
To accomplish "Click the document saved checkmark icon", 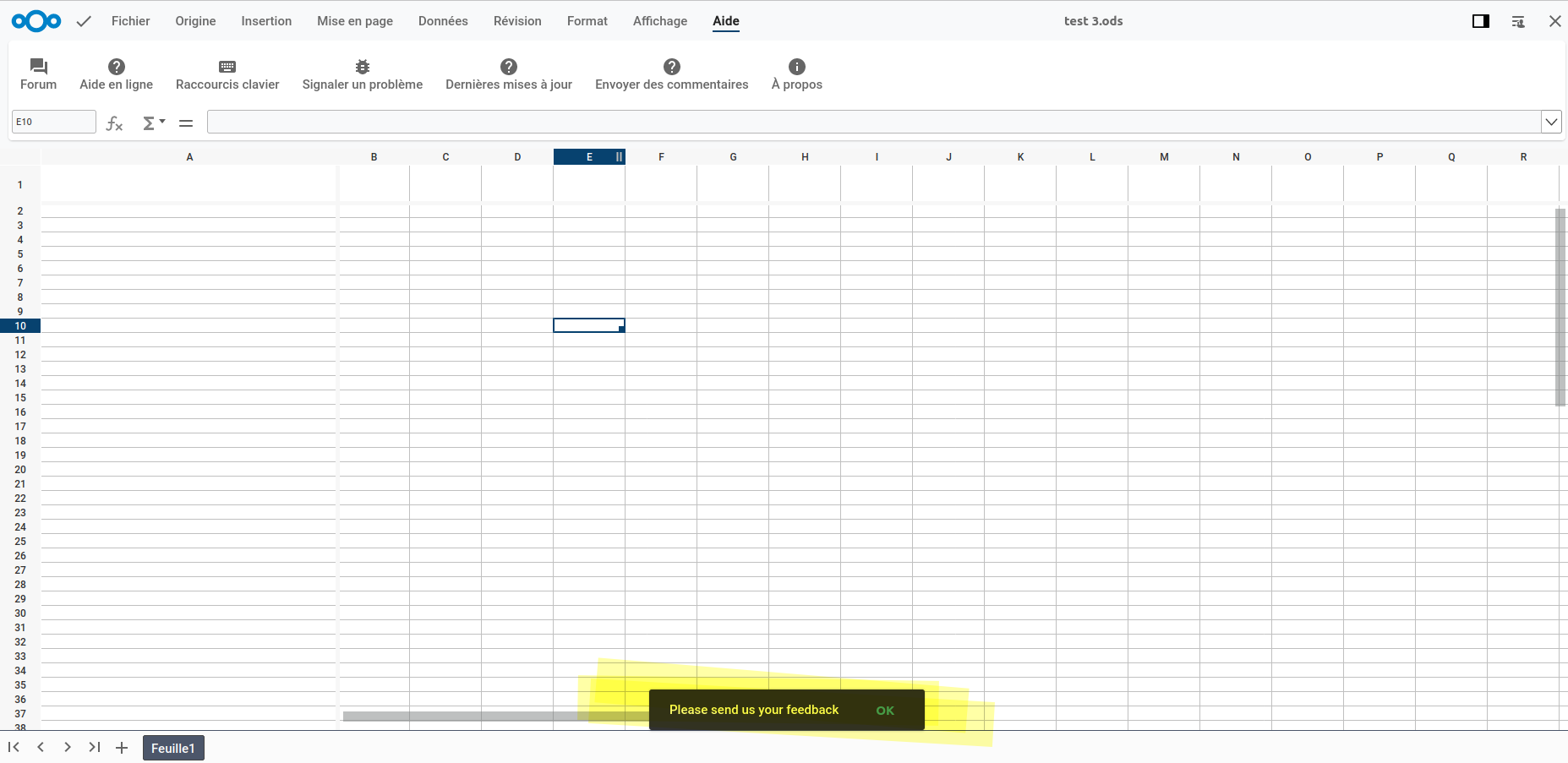I will 84,21.
